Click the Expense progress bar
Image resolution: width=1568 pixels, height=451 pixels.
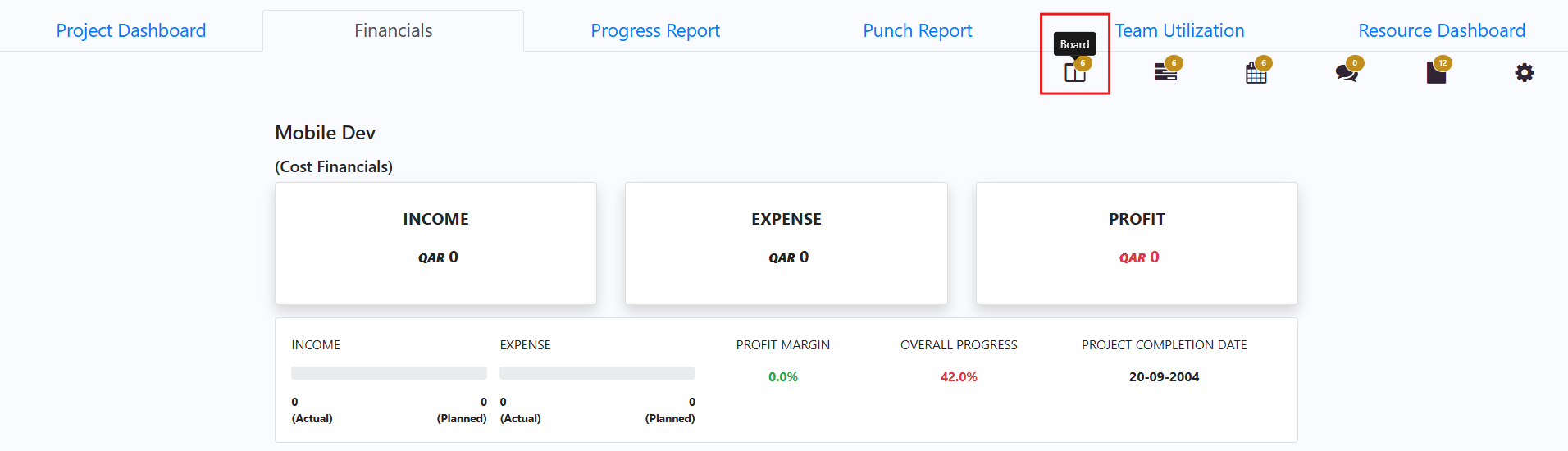(x=597, y=373)
